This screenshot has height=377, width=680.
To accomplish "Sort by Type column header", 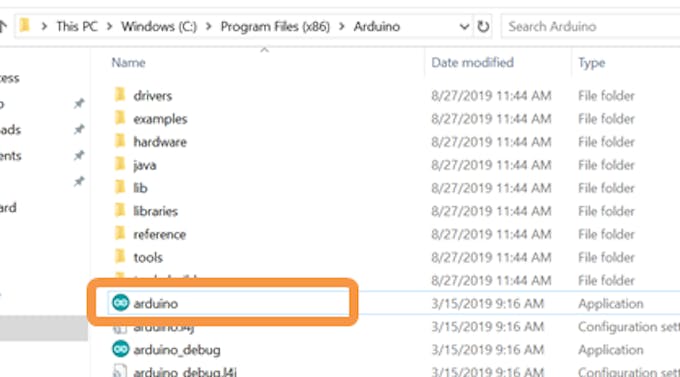I will click(592, 62).
